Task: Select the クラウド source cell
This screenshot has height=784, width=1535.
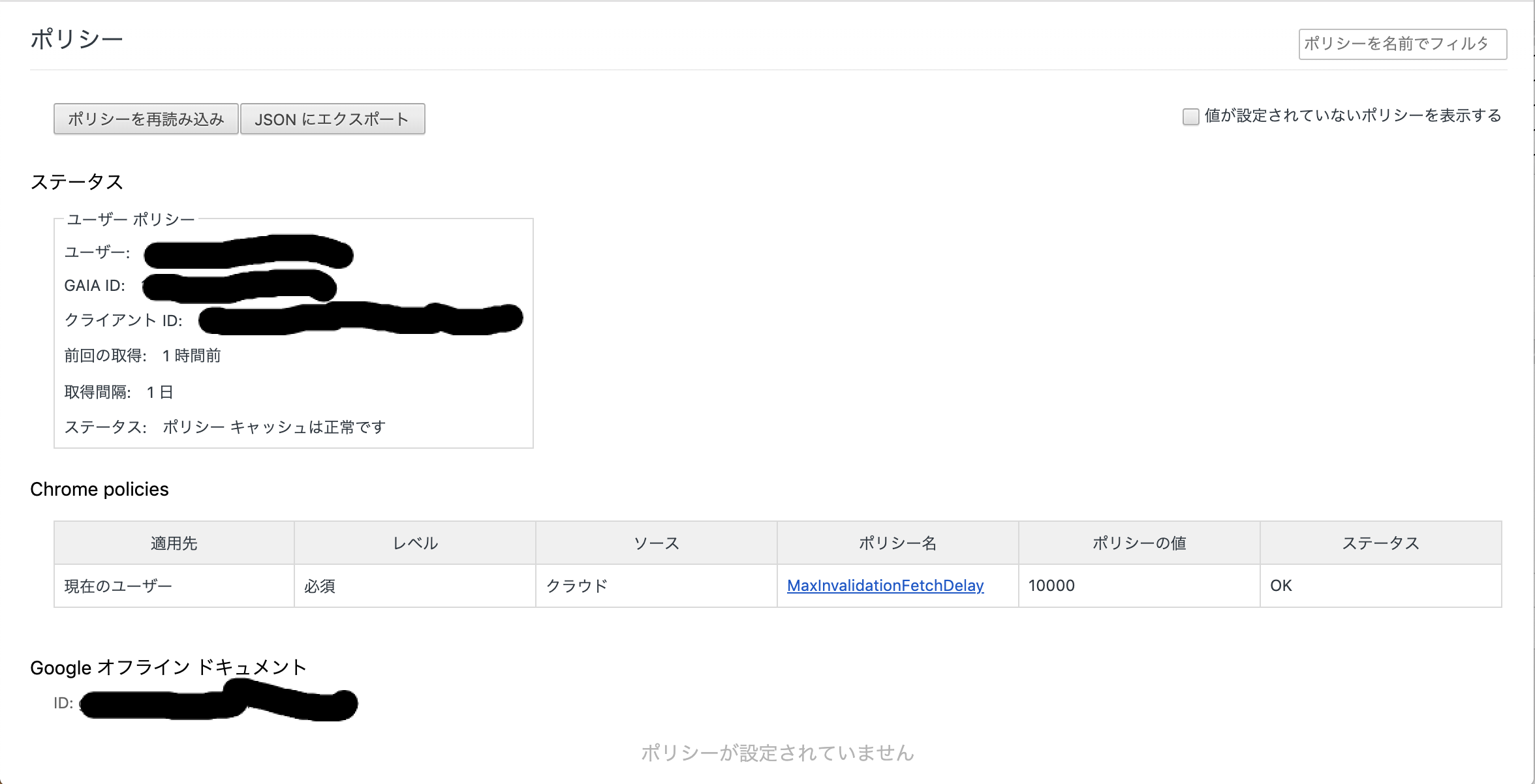Action: point(577,586)
